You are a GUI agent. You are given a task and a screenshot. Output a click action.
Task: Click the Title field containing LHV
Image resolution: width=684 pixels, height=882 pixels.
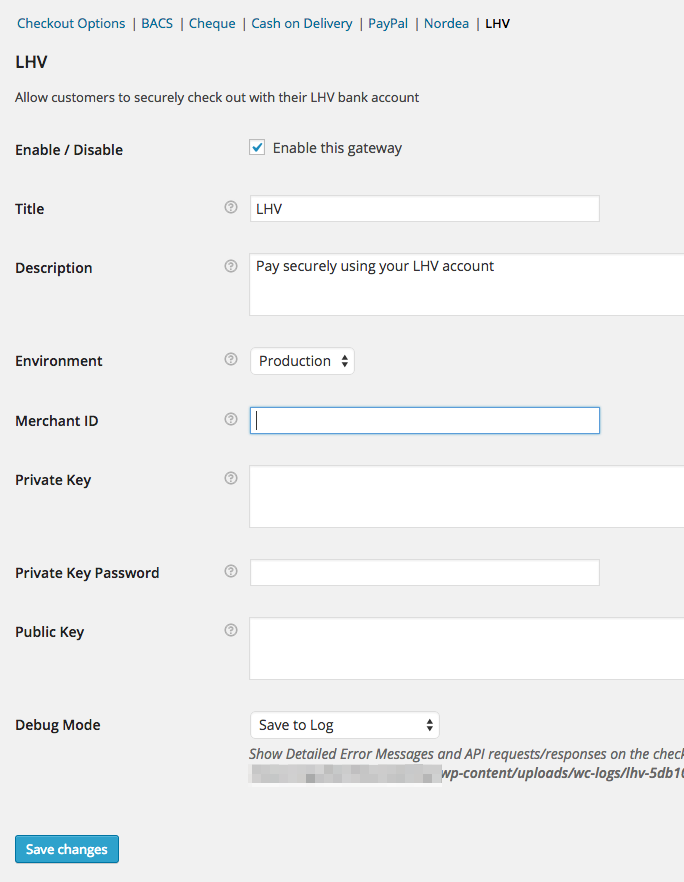[x=425, y=209]
